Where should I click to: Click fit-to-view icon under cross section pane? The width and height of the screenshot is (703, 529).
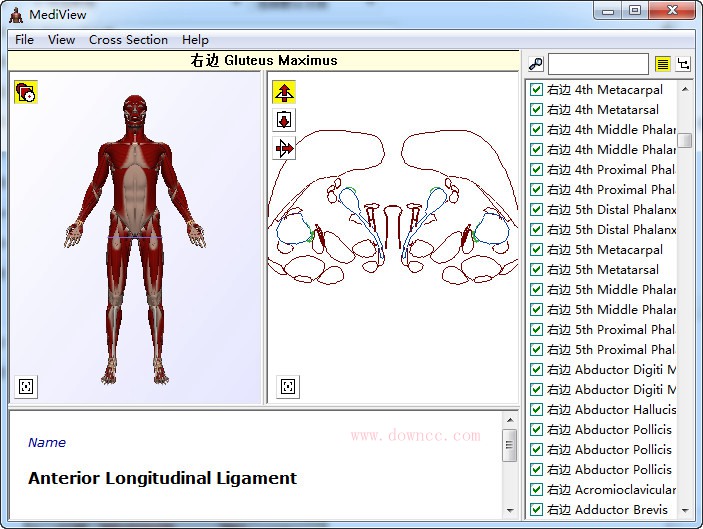[288, 387]
